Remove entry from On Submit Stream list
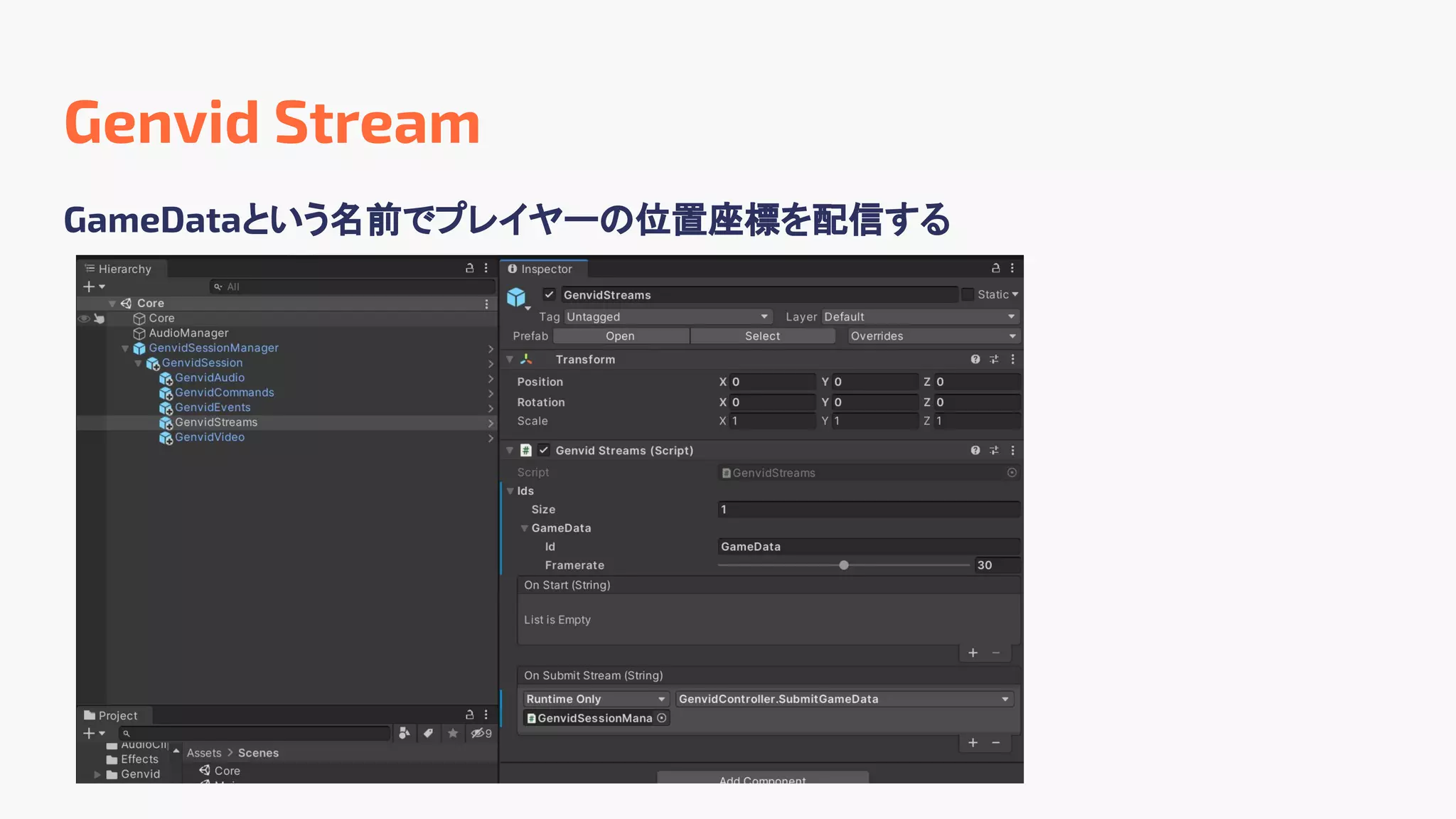Screen dimensions: 1456x819 [x=996, y=743]
